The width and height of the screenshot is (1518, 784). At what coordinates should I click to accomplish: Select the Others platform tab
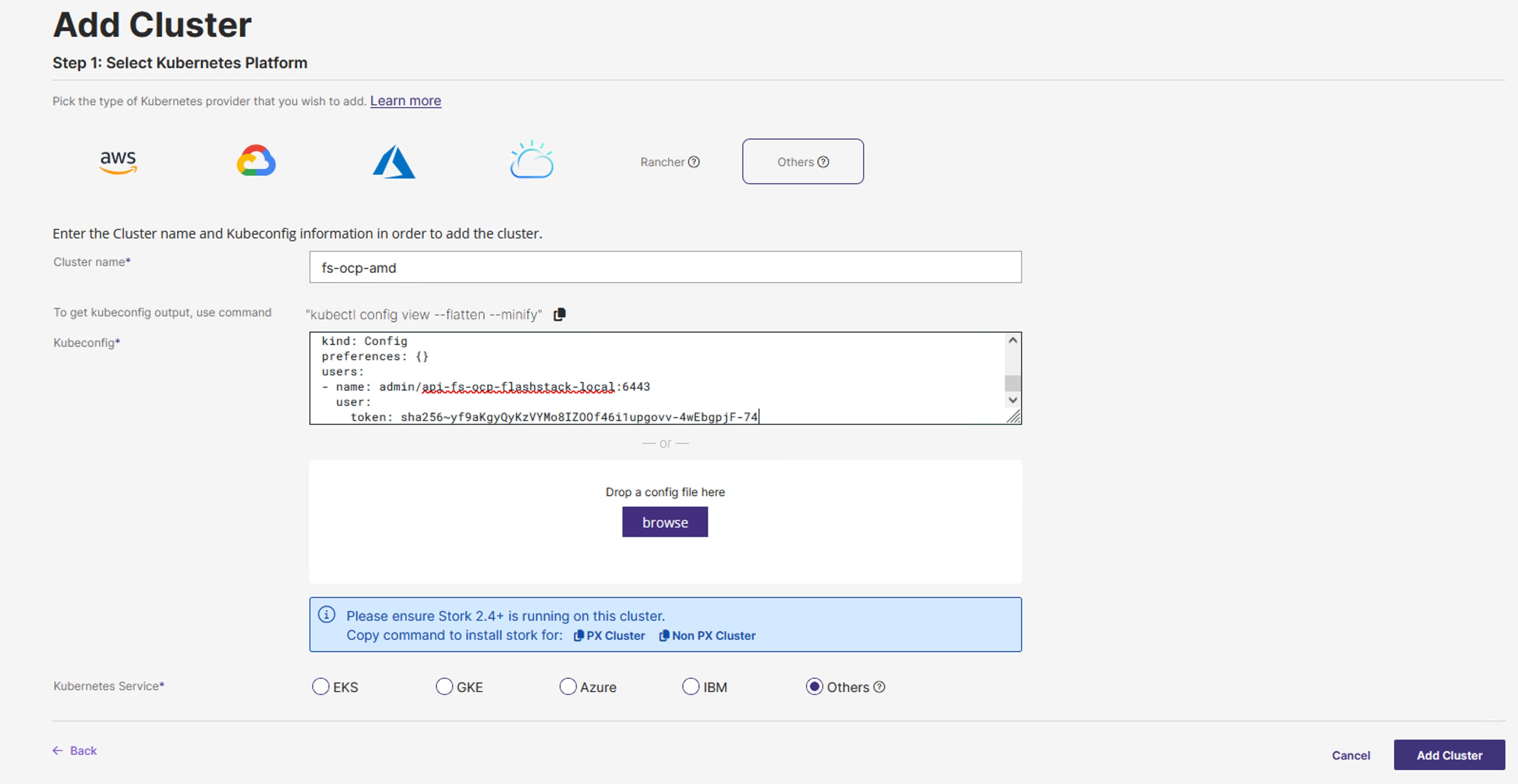pos(802,161)
